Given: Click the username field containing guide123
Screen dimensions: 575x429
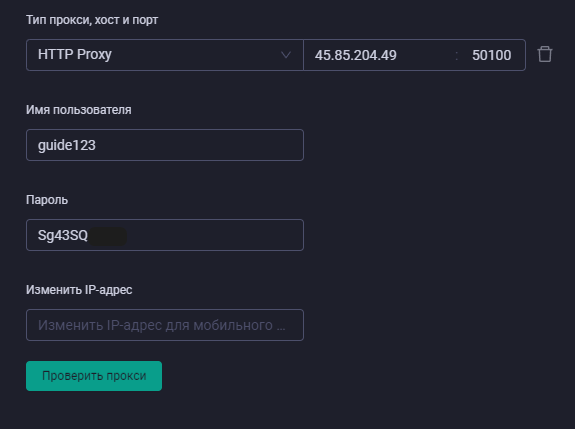Looking at the screenshot, I should [165, 145].
